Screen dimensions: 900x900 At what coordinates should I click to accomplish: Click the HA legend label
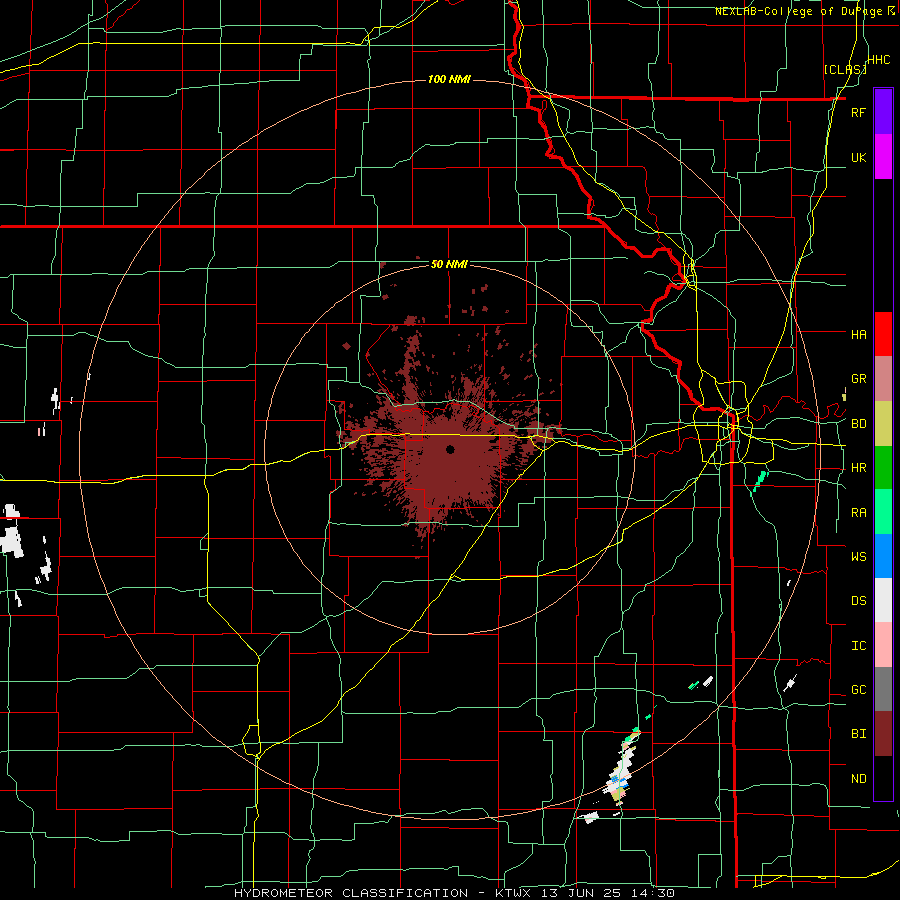(x=858, y=334)
